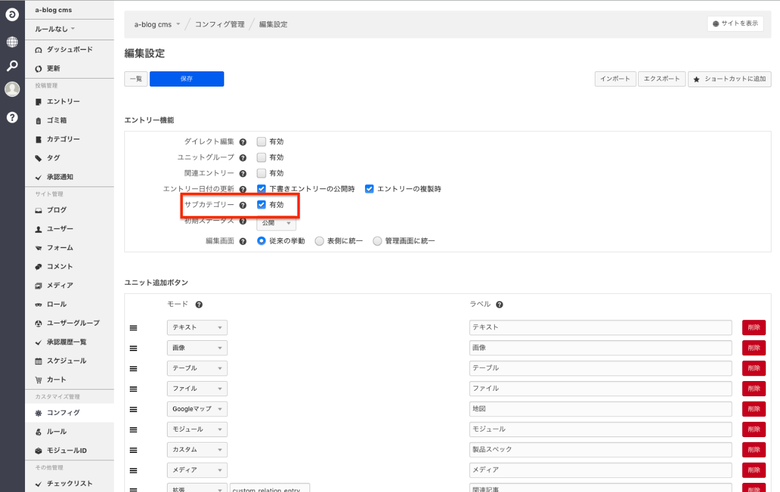Open メディア management
Screen dimensions: 780x492
coord(70,286)
